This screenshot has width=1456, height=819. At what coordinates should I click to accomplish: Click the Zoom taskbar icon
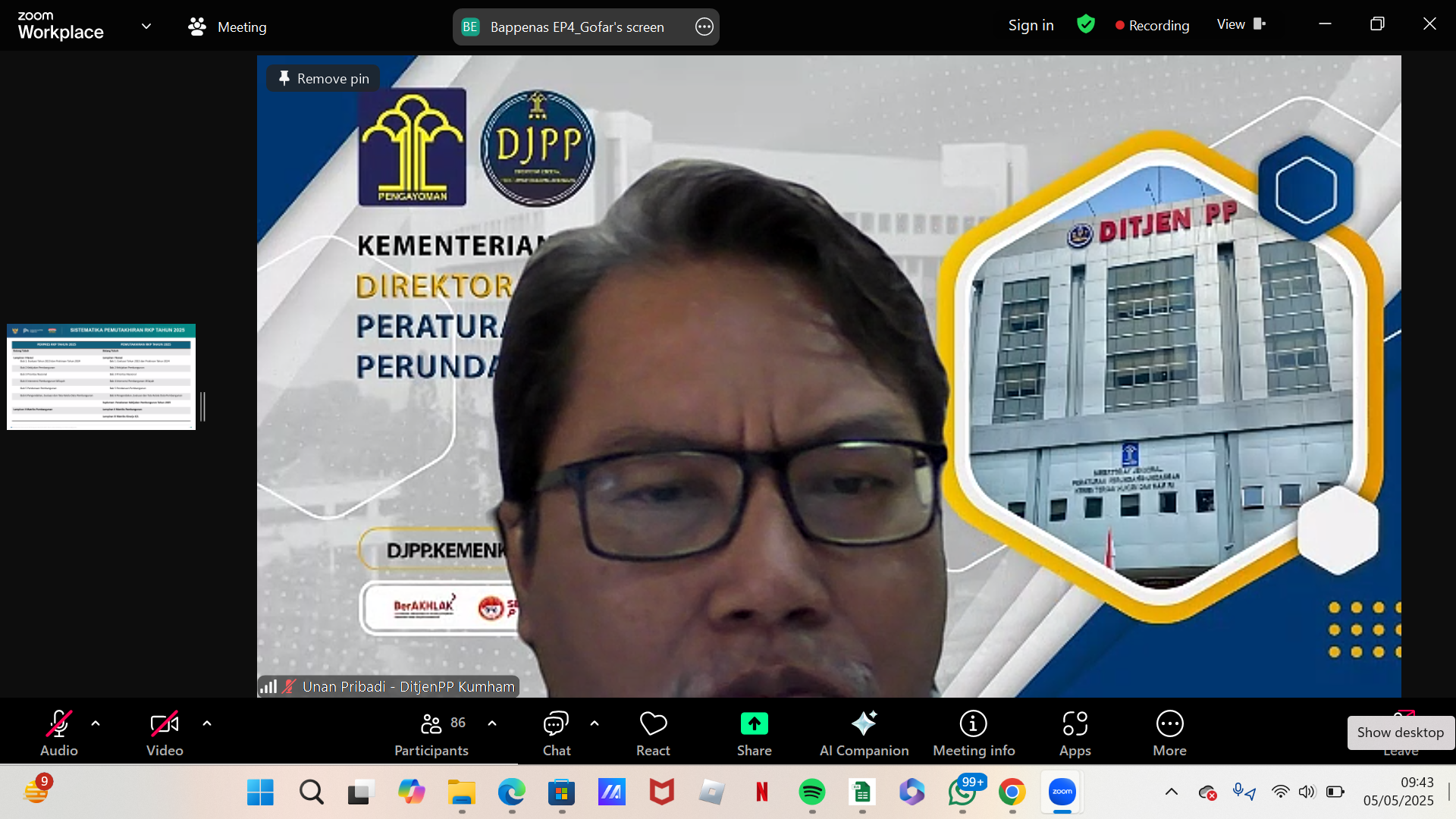pyautogui.click(x=1062, y=792)
